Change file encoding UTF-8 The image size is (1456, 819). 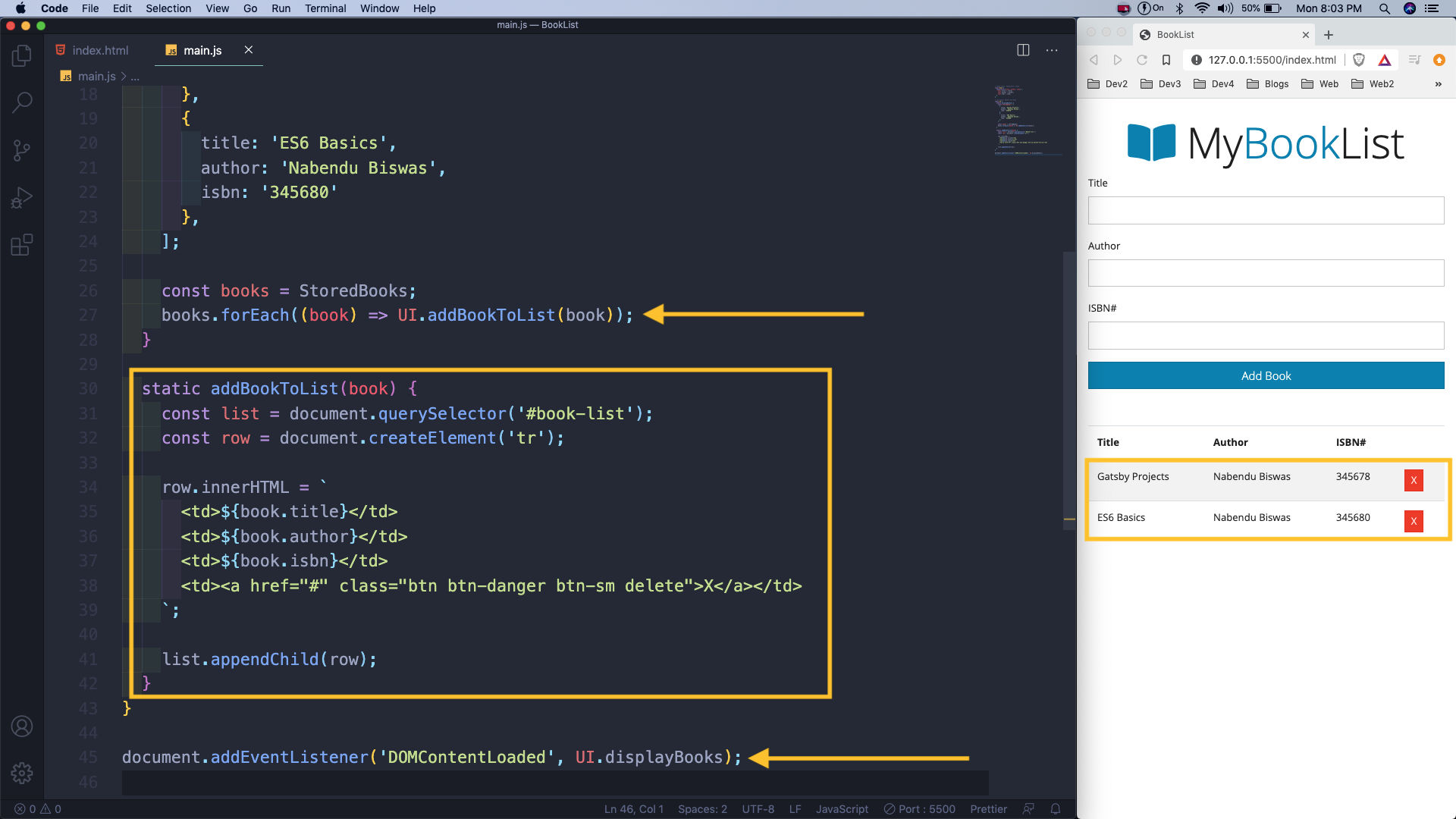(x=758, y=809)
